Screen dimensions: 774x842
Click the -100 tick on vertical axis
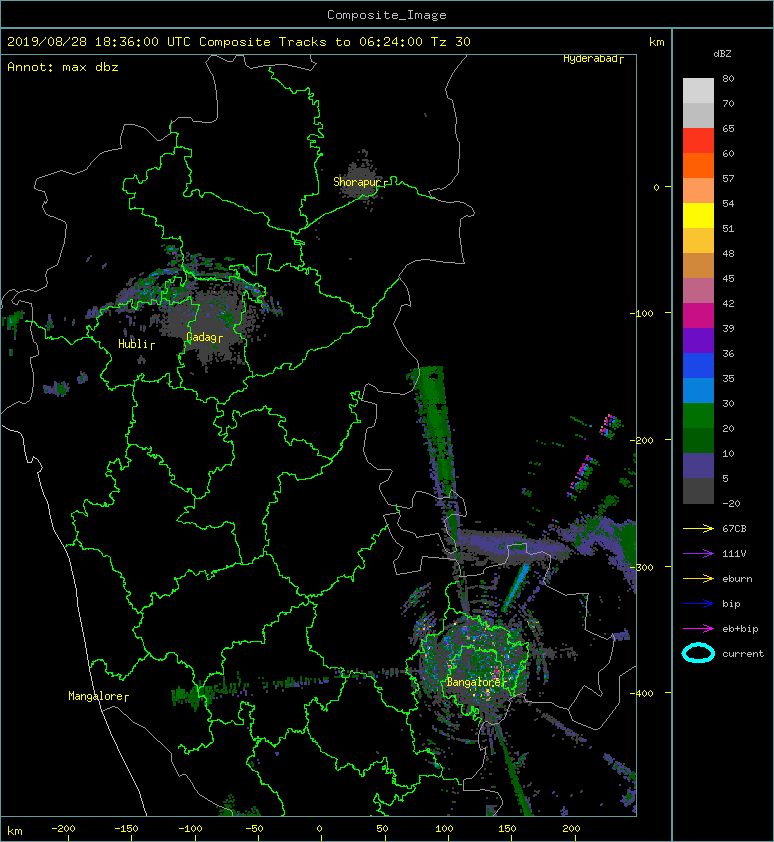643,314
